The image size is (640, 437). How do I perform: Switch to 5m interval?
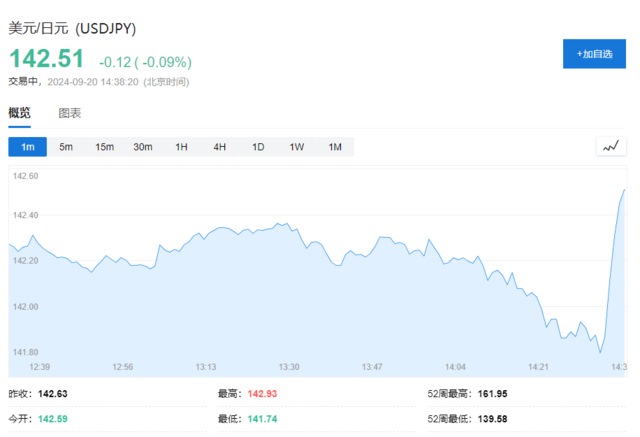click(x=66, y=147)
